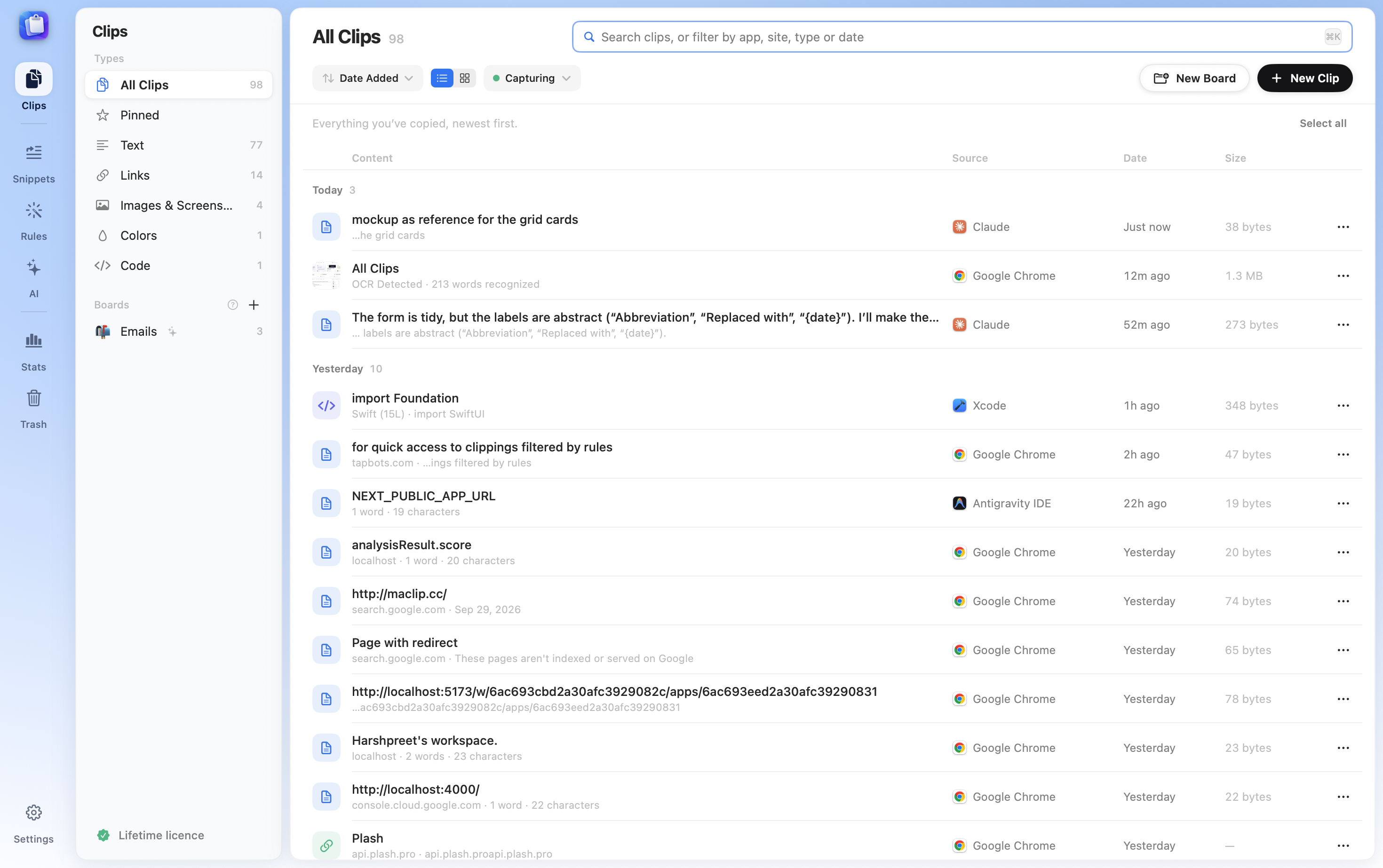Switch to grid view
The image size is (1383, 868).
(x=465, y=78)
